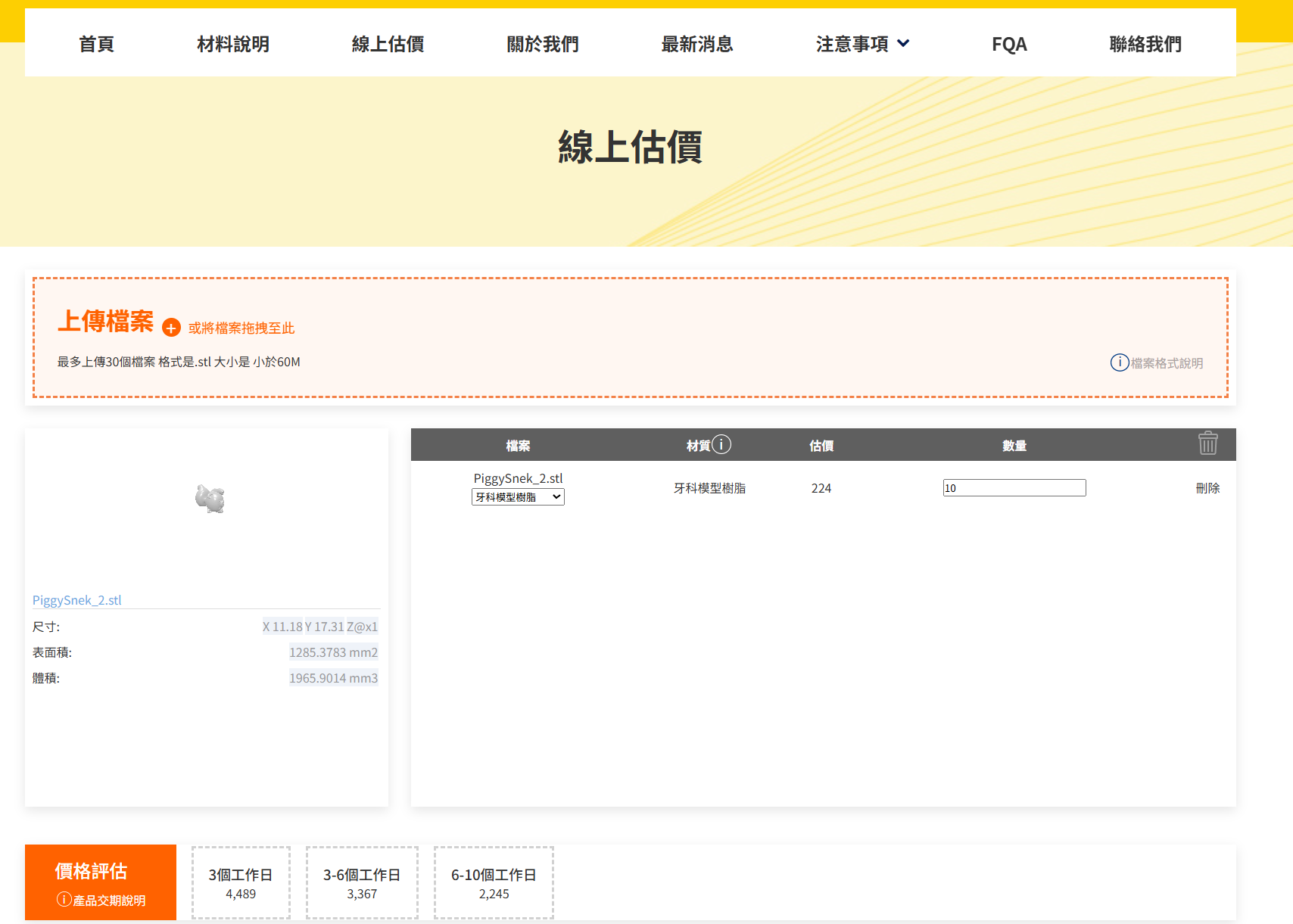Go to the 首頁 home page
This screenshot has height=924, width=1293.
coord(96,44)
